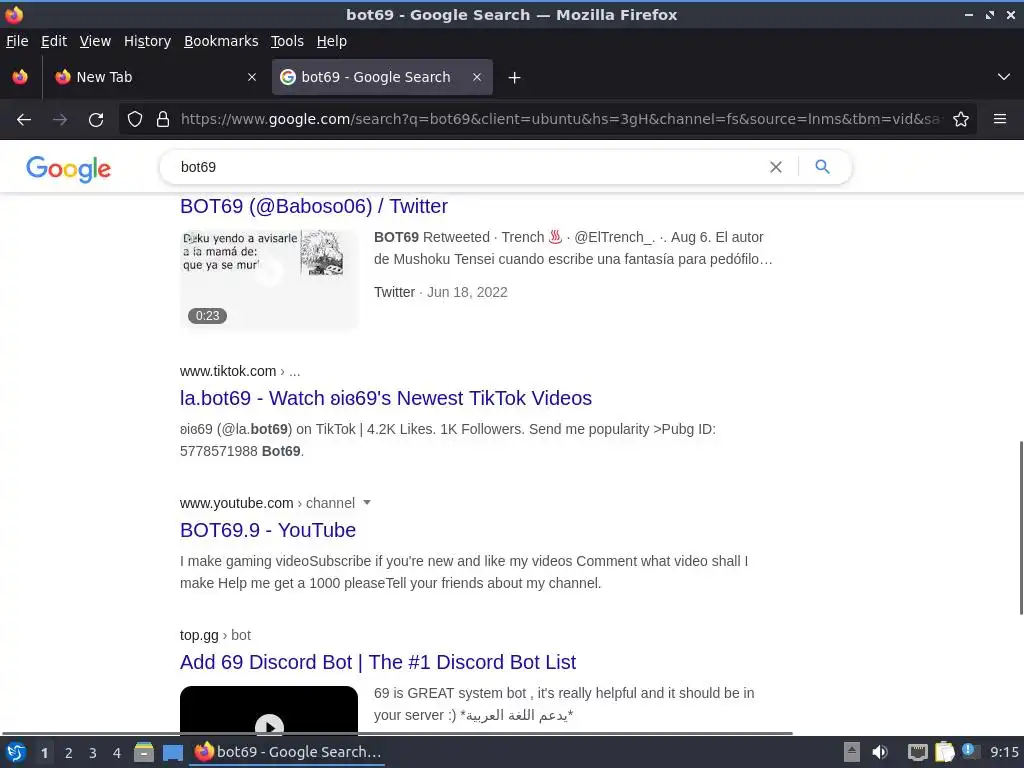Switch to workspace 1
This screenshot has width=1024, height=768.
pos(44,753)
